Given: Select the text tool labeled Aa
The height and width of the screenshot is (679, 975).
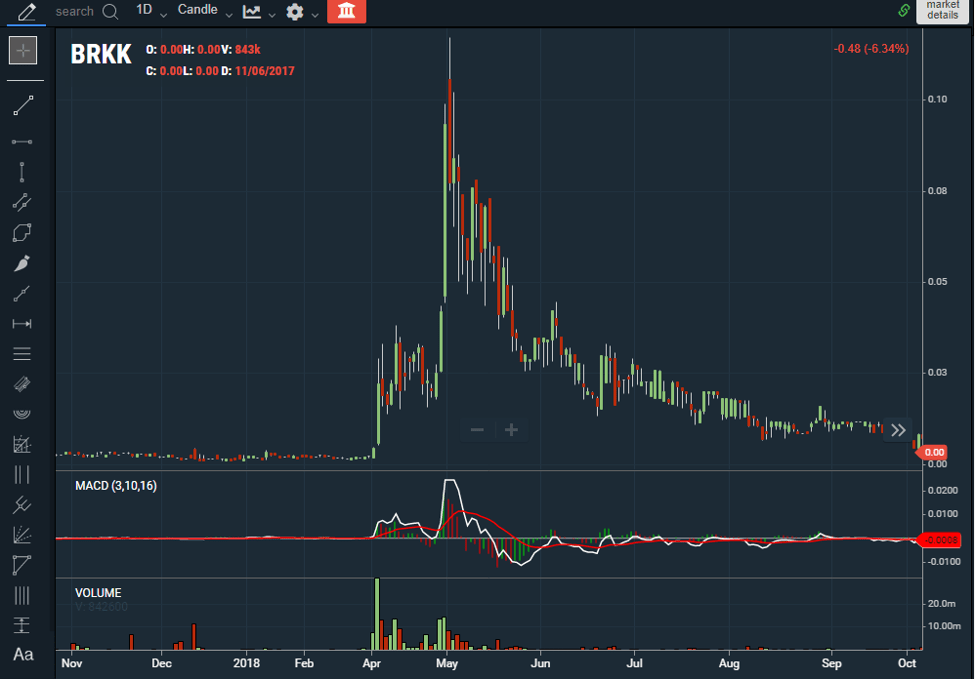Looking at the screenshot, I should (x=24, y=656).
